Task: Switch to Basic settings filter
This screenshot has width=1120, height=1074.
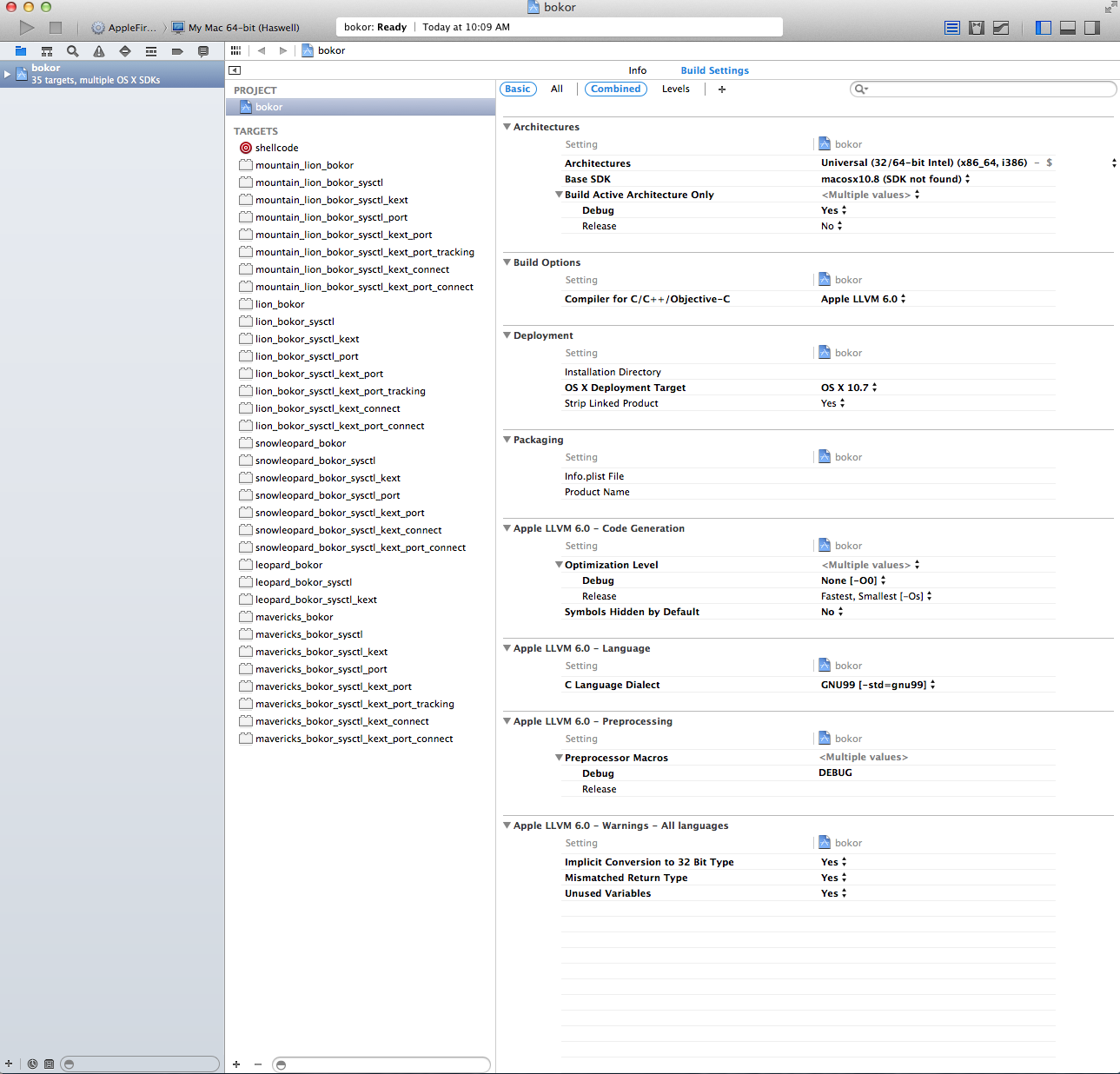Action: point(518,89)
